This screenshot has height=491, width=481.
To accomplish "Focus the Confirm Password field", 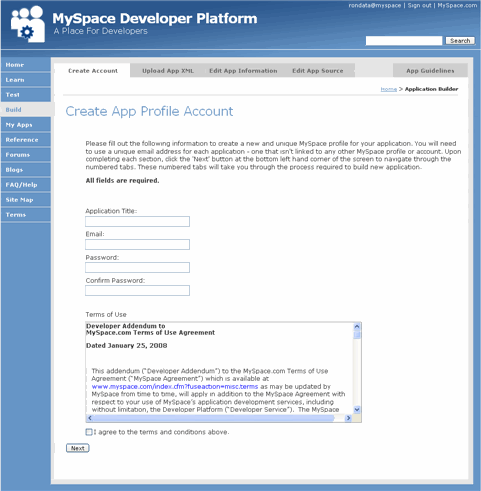I will [x=137, y=290].
